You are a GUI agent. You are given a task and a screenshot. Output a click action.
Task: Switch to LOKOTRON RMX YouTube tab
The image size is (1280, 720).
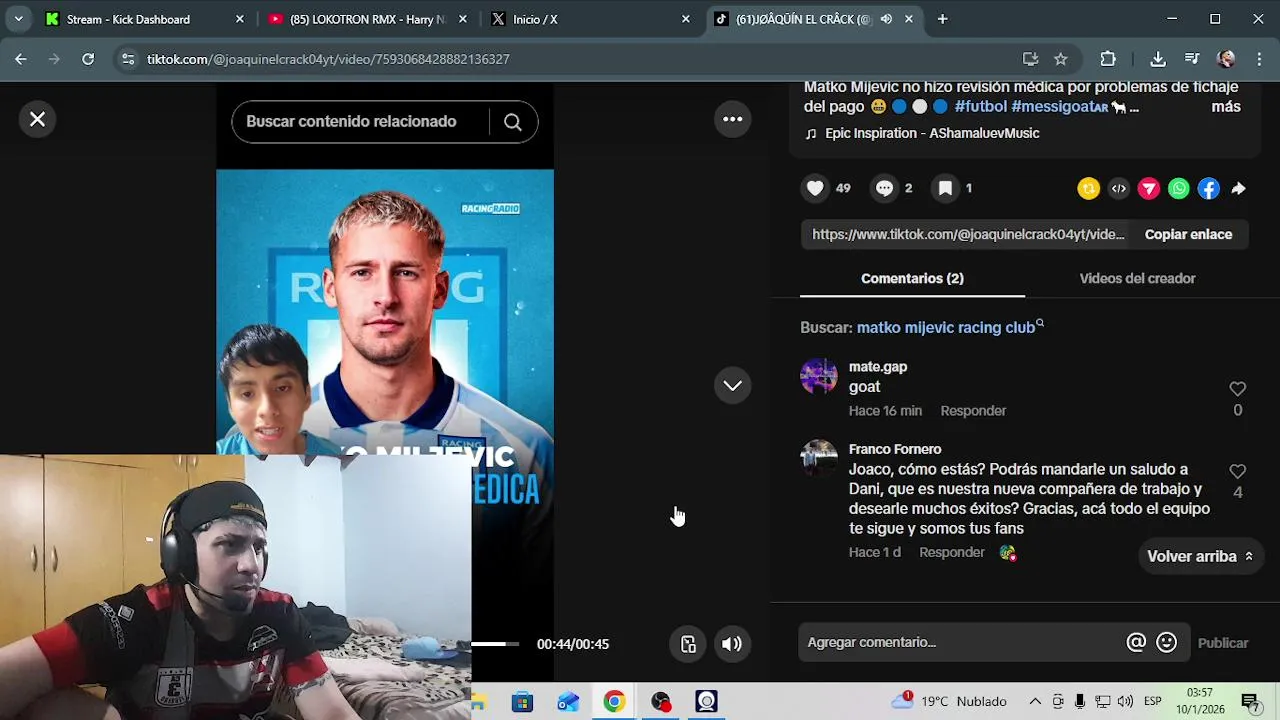[x=366, y=19]
